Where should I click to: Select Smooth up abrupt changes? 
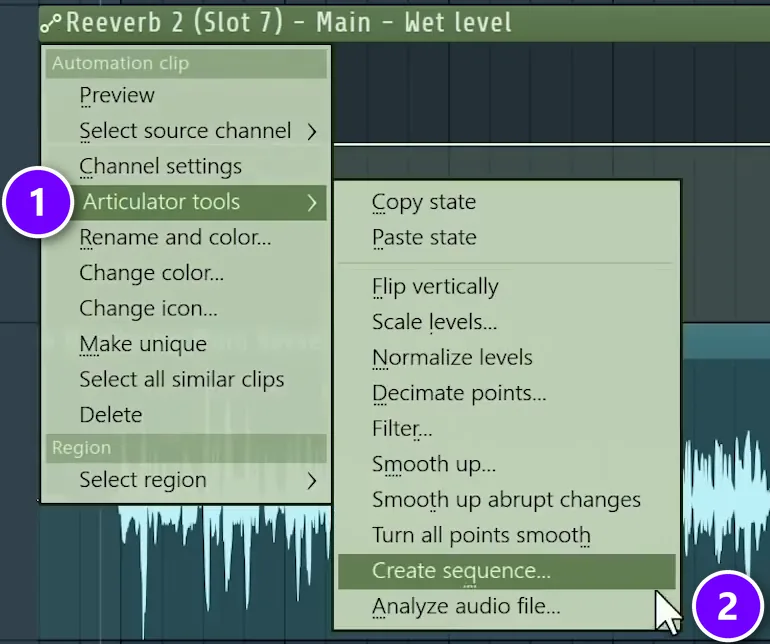pos(507,500)
